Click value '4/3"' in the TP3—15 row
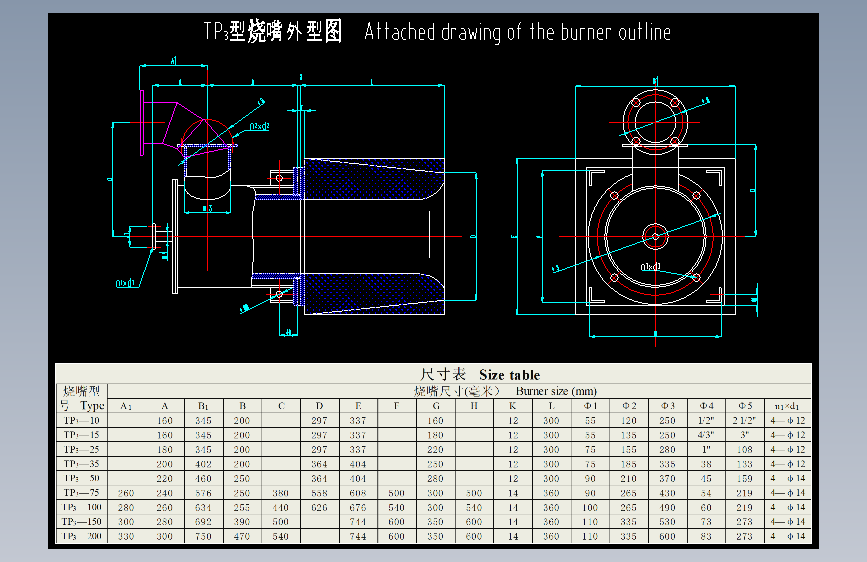The image size is (867, 562). [706, 435]
